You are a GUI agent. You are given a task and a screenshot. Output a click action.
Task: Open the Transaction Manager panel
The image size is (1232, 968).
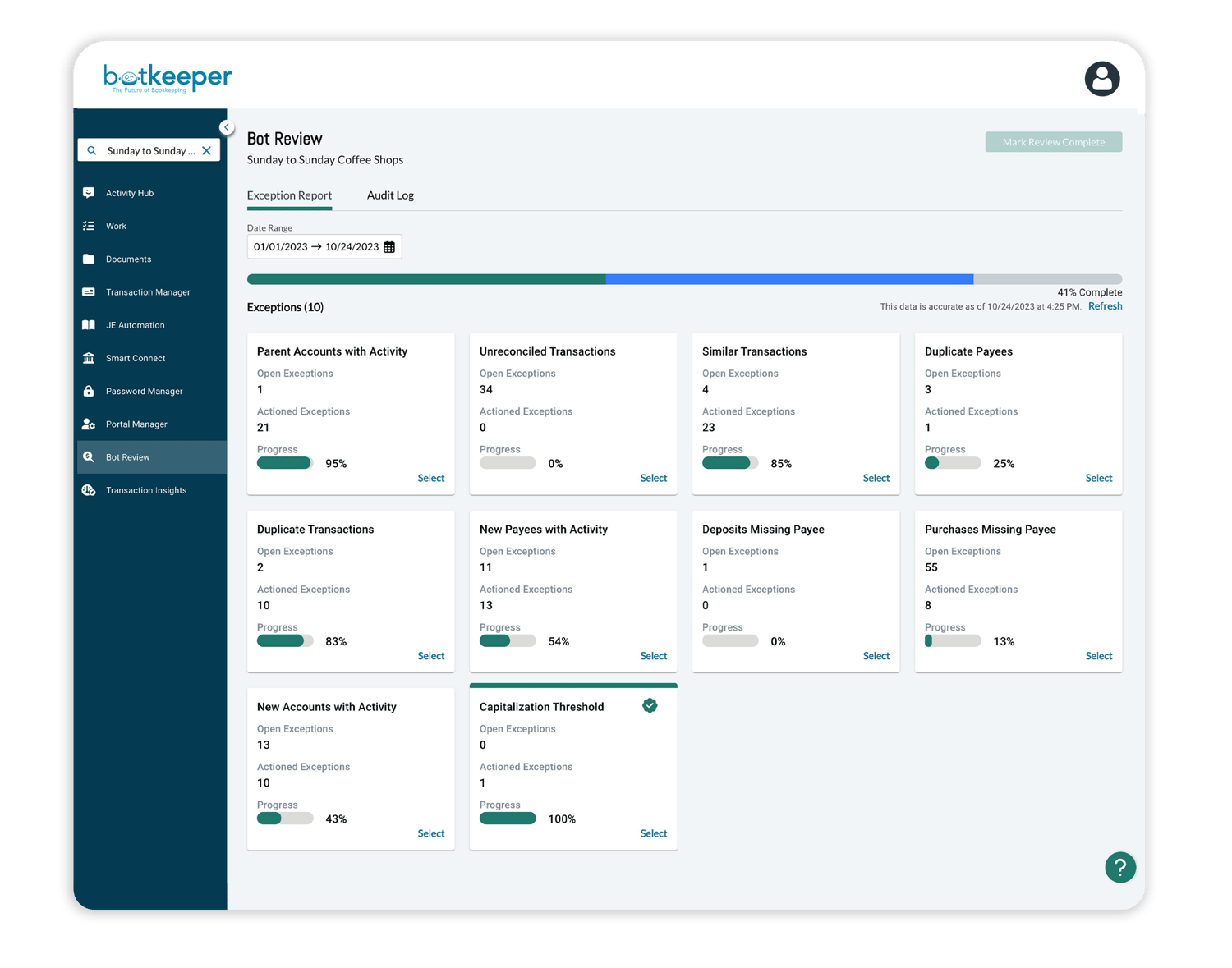click(148, 291)
